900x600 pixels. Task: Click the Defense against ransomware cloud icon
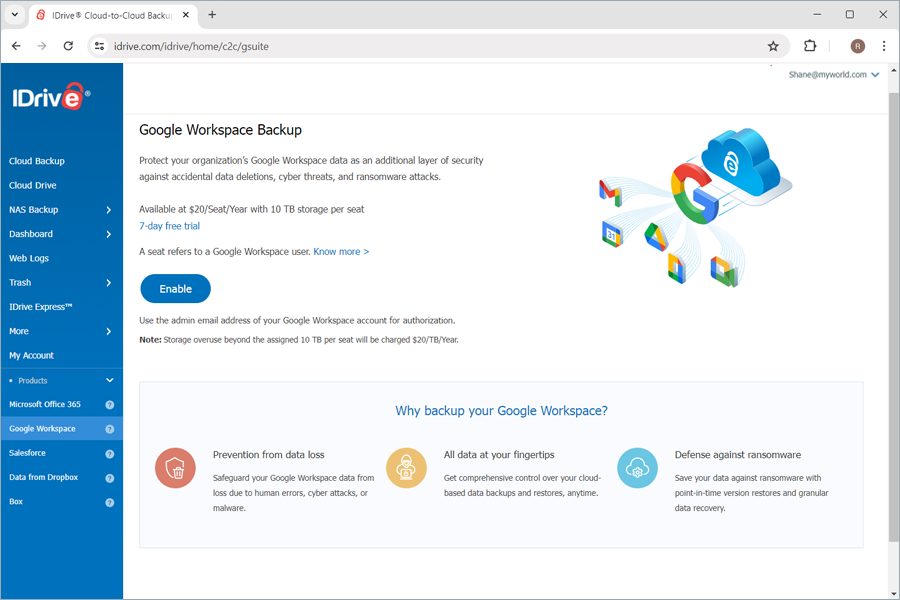coord(637,468)
